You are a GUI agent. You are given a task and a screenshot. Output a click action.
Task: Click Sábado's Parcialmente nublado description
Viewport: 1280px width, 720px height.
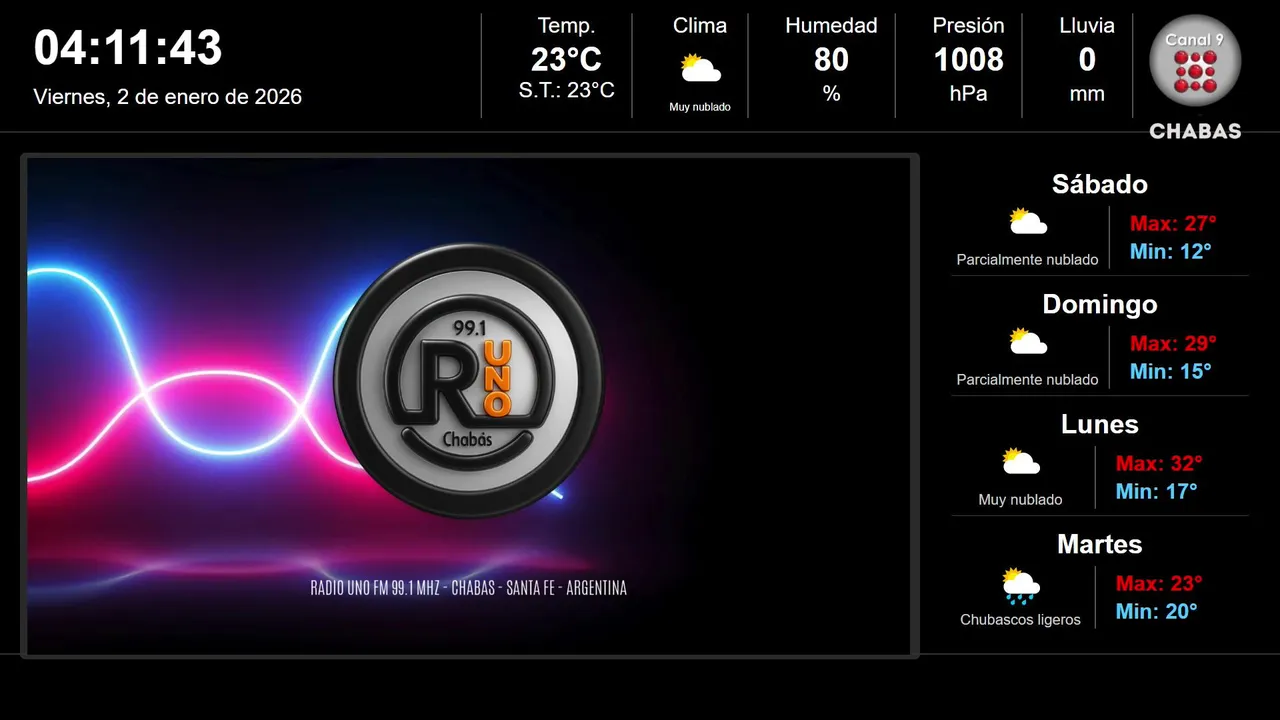pyautogui.click(x=1027, y=260)
